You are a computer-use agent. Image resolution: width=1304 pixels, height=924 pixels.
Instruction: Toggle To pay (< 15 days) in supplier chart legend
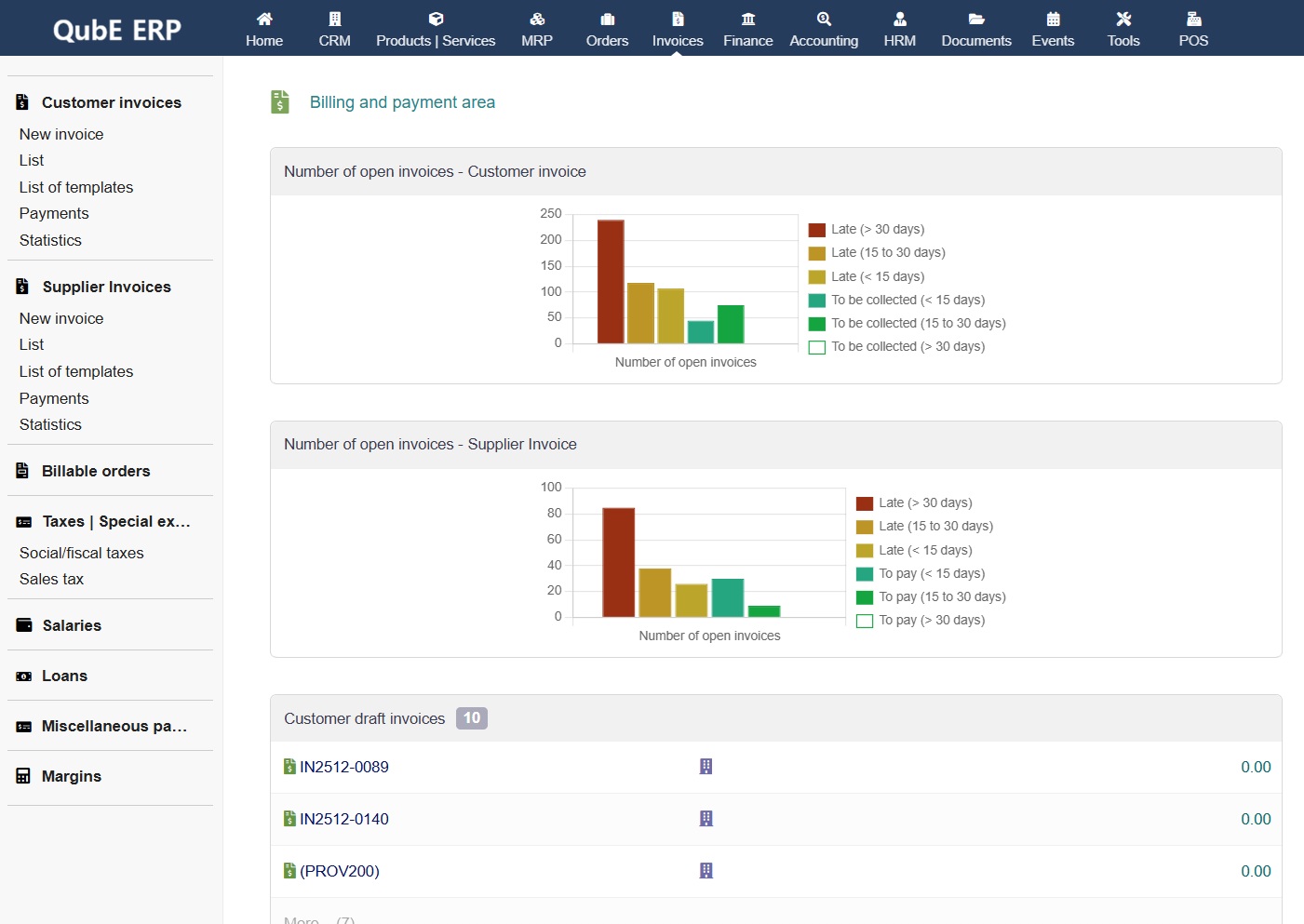coord(932,573)
